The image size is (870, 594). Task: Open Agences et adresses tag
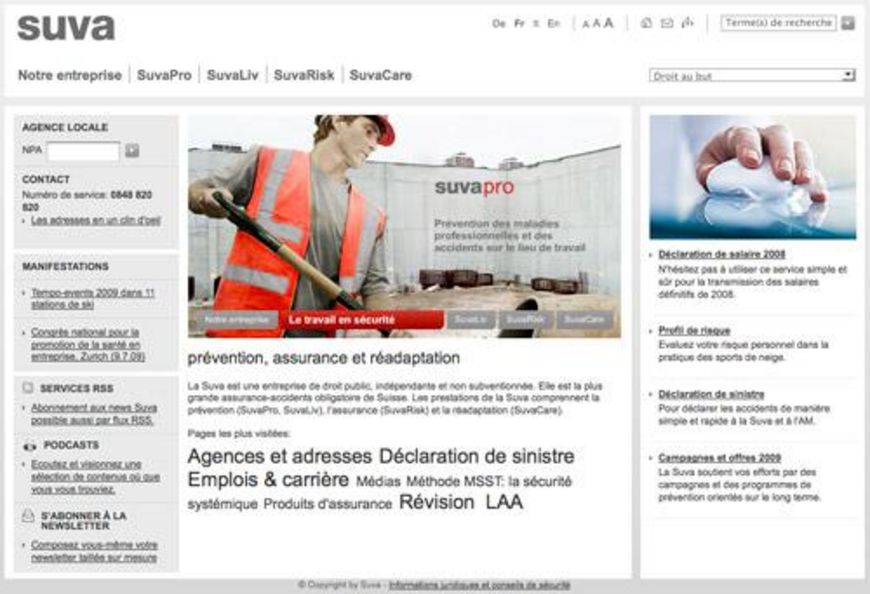[x=280, y=456]
